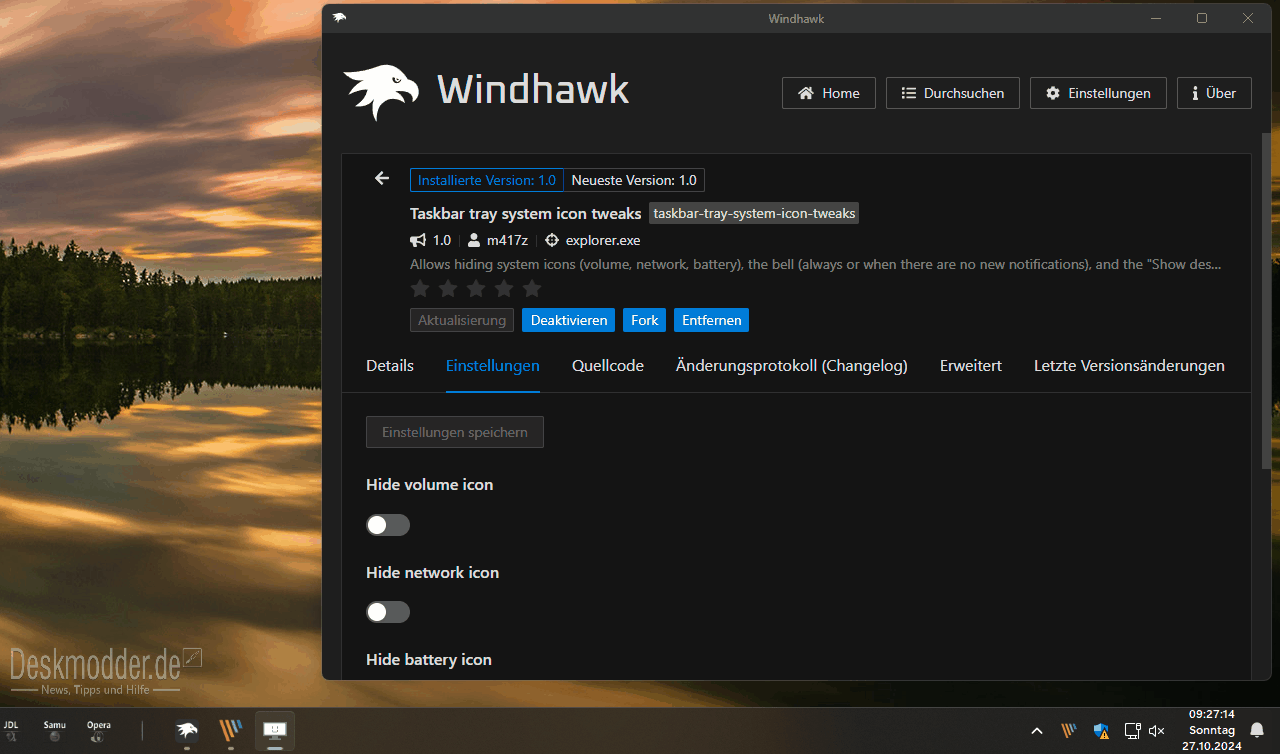The image size is (1280, 754).
Task: Open the Änderungsprotokoll (Changelog) tab
Action: click(792, 366)
